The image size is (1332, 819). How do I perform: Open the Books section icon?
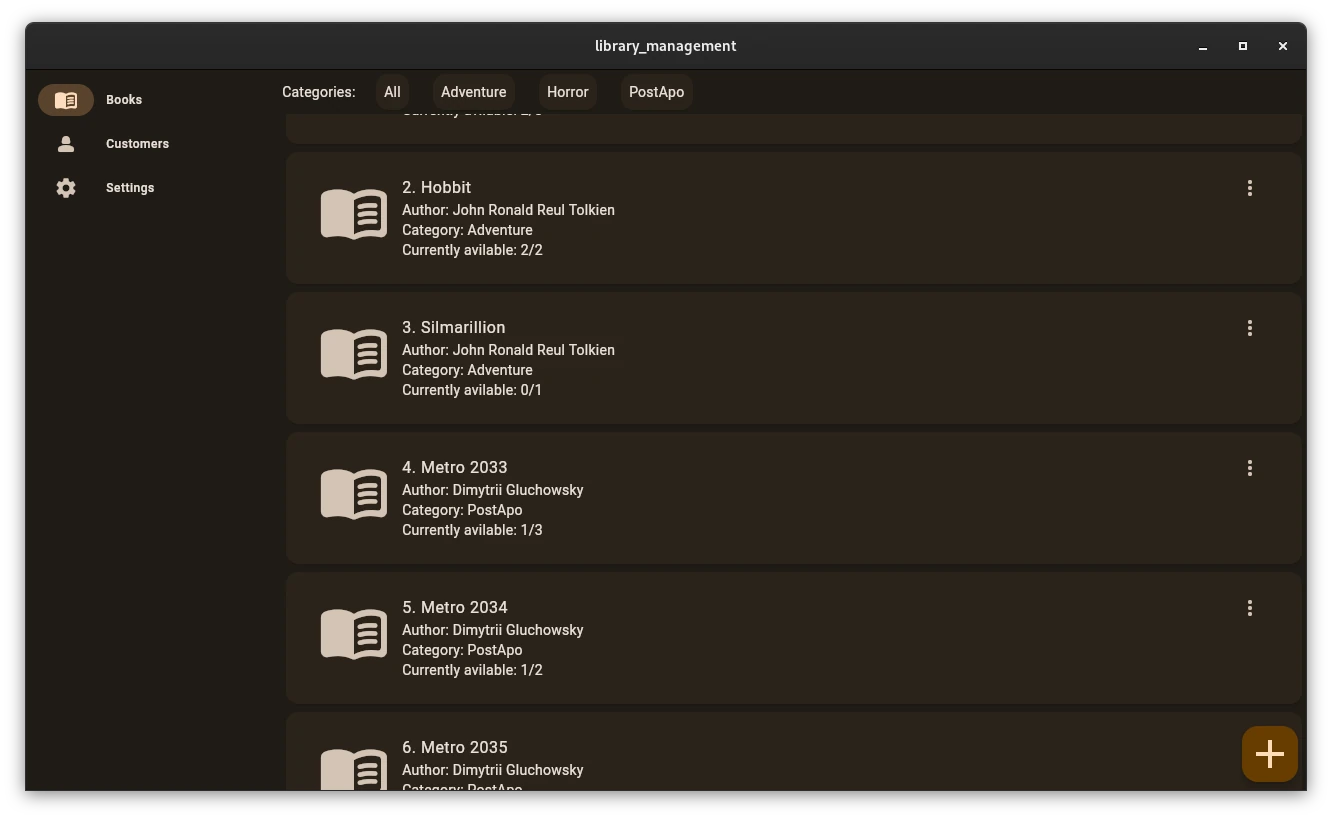pos(66,100)
